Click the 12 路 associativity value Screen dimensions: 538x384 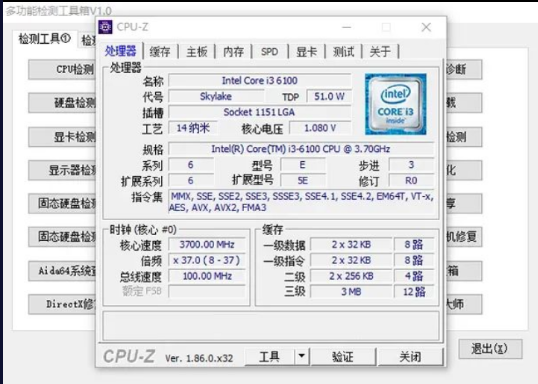414,292
